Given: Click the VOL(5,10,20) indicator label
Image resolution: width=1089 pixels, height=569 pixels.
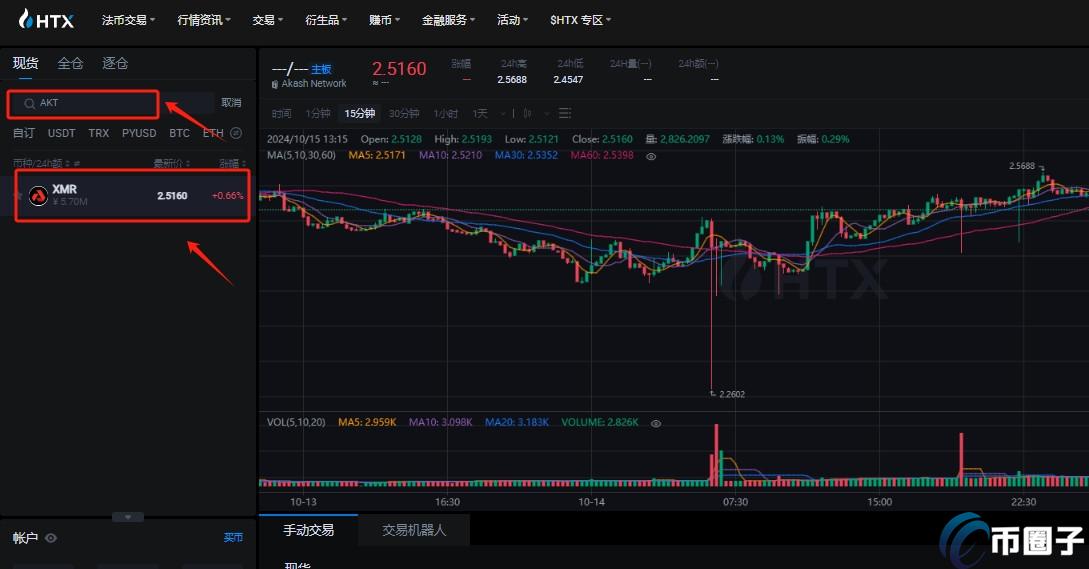Looking at the screenshot, I should 296,422.
